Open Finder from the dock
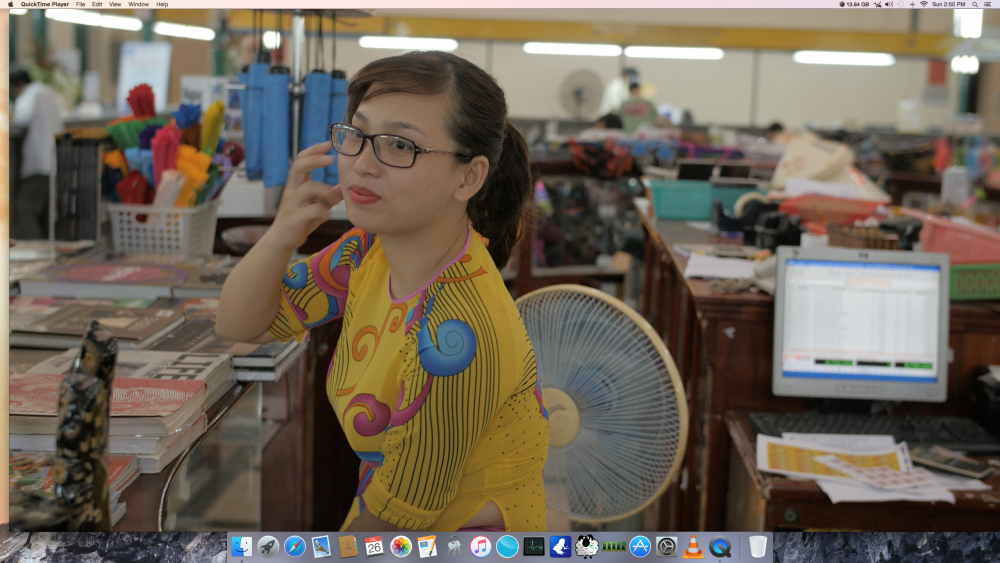This screenshot has width=1000, height=563. [x=242, y=546]
